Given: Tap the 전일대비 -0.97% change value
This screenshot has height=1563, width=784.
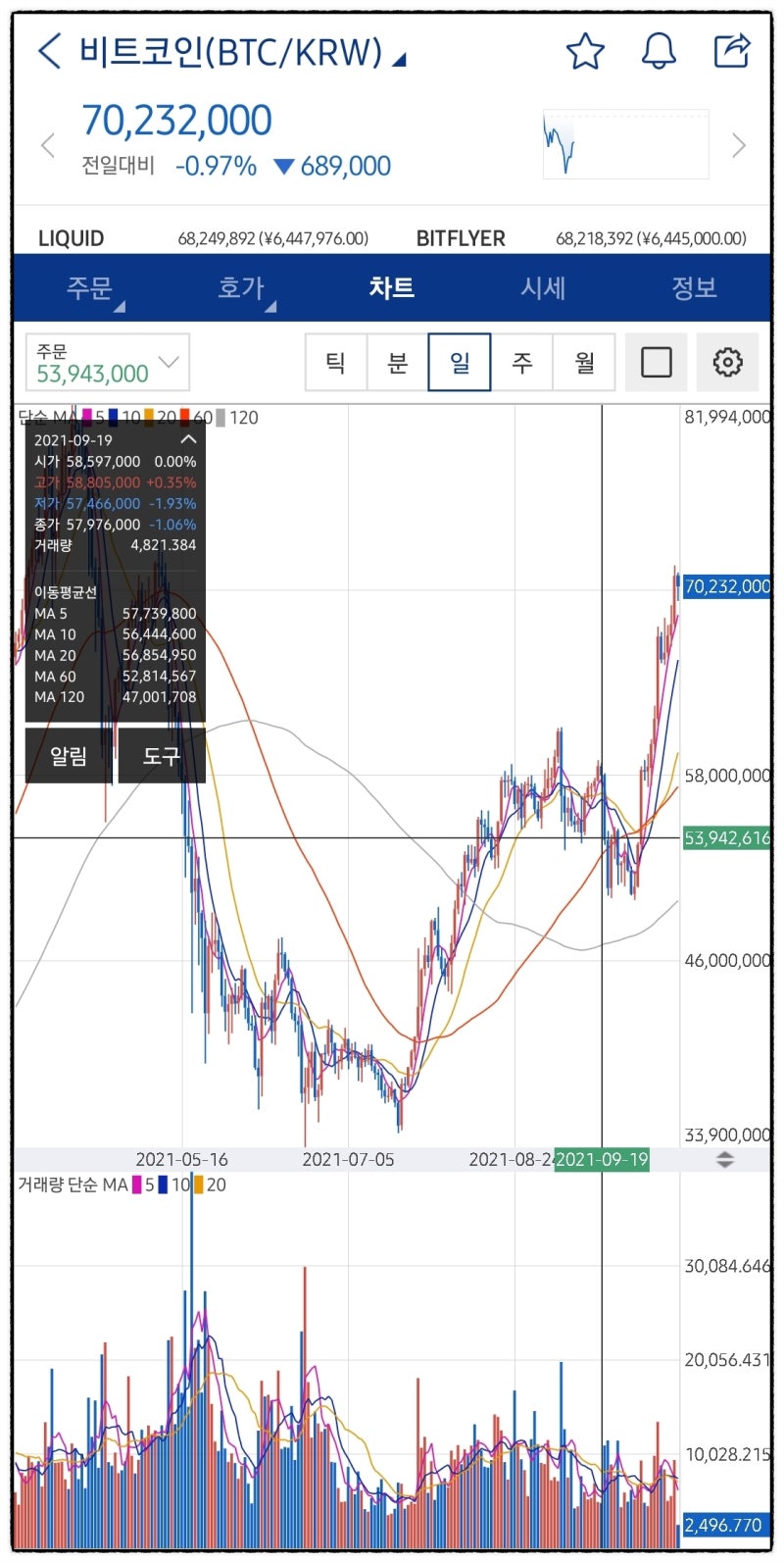Looking at the screenshot, I should click(x=216, y=166).
